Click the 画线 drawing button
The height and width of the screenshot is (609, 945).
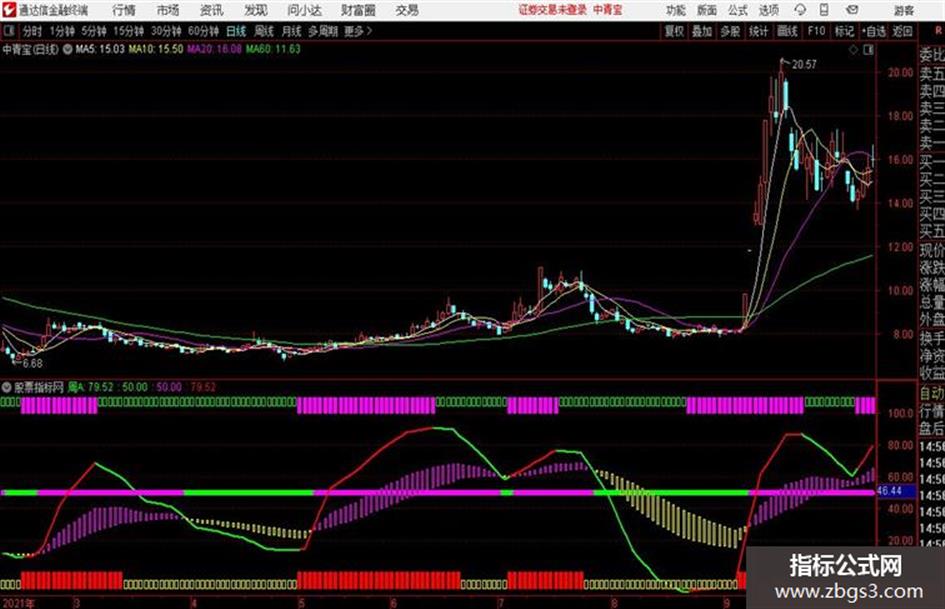tap(787, 31)
